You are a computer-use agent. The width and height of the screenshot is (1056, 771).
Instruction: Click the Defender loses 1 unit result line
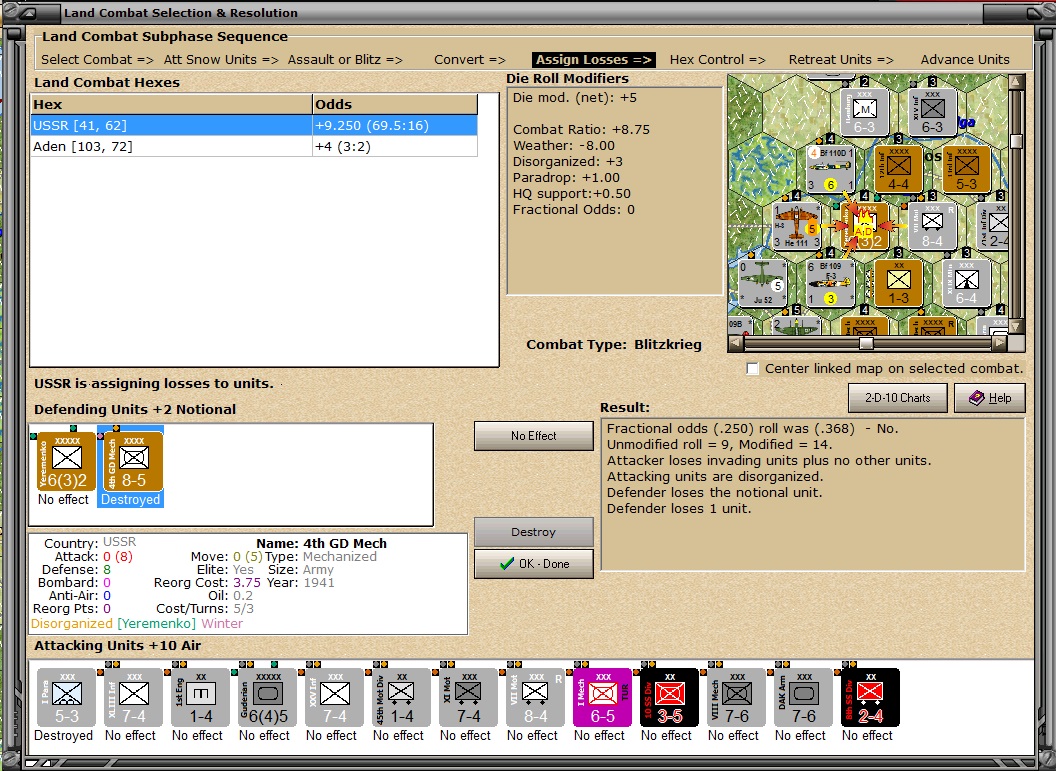click(x=679, y=508)
